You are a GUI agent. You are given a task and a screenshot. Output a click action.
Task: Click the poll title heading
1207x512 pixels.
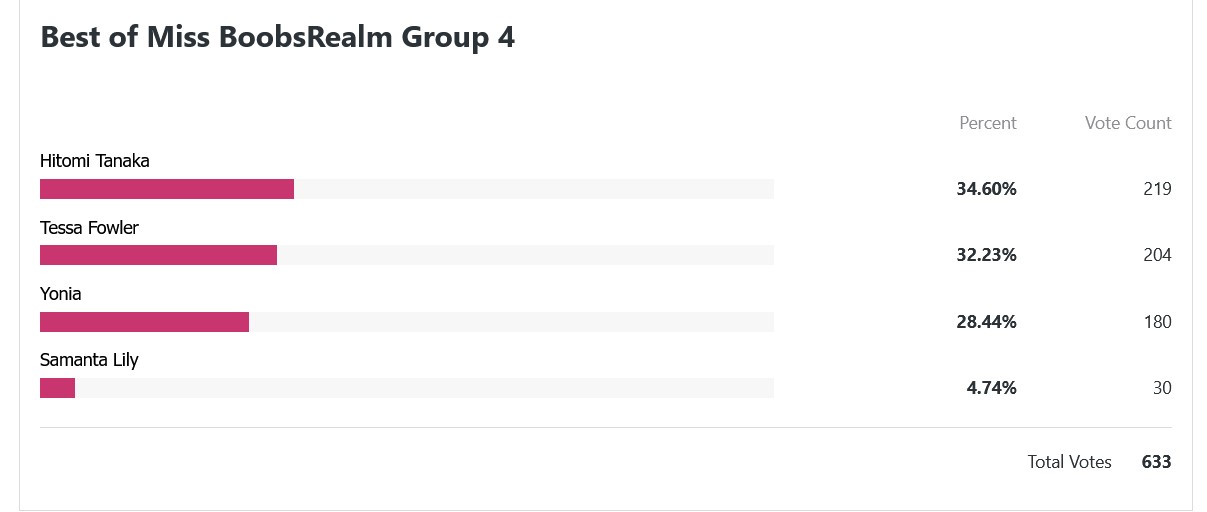coord(277,38)
